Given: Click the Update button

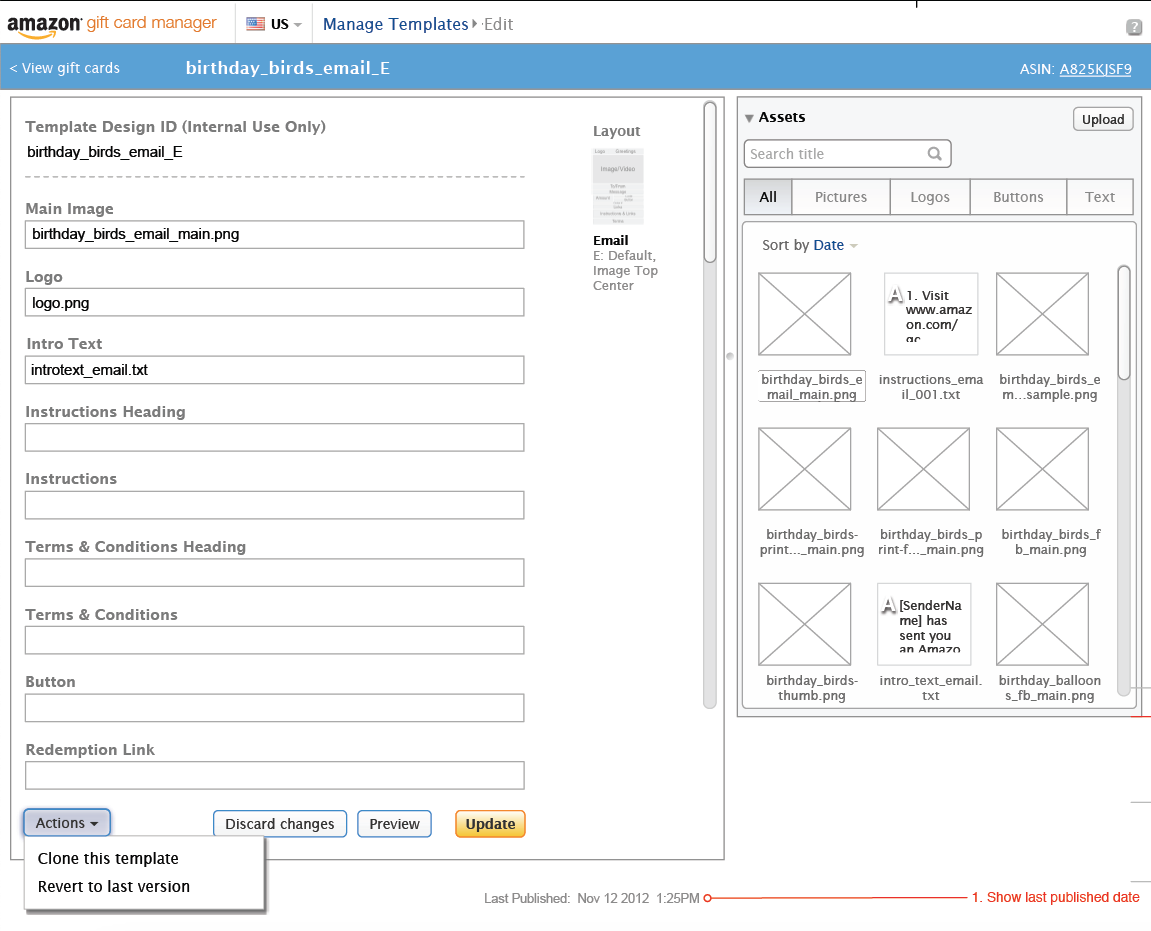Looking at the screenshot, I should click(x=490, y=824).
